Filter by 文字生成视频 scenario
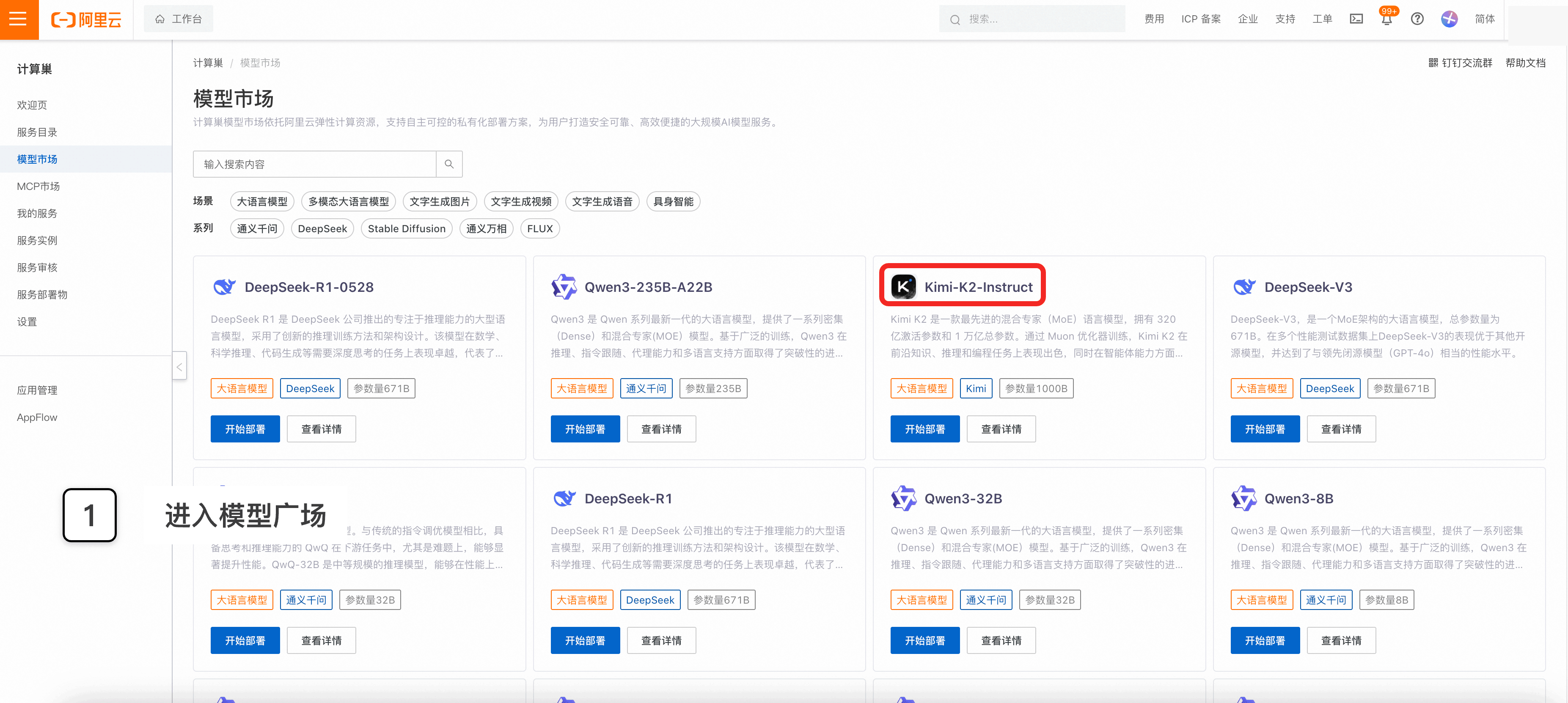1568x703 pixels. point(521,201)
